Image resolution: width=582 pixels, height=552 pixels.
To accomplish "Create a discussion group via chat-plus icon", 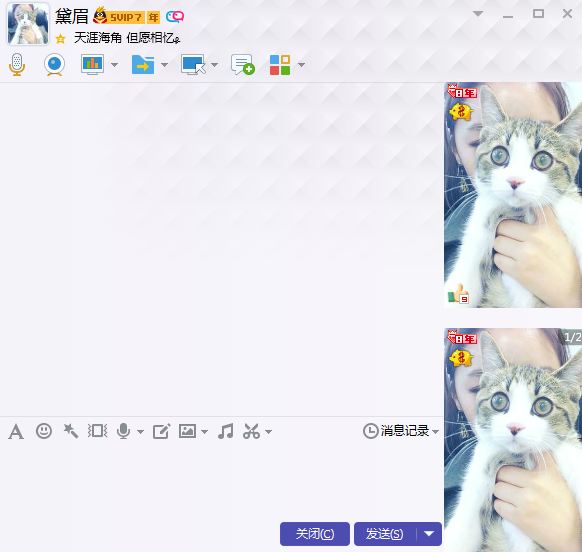I will tap(243, 65).
